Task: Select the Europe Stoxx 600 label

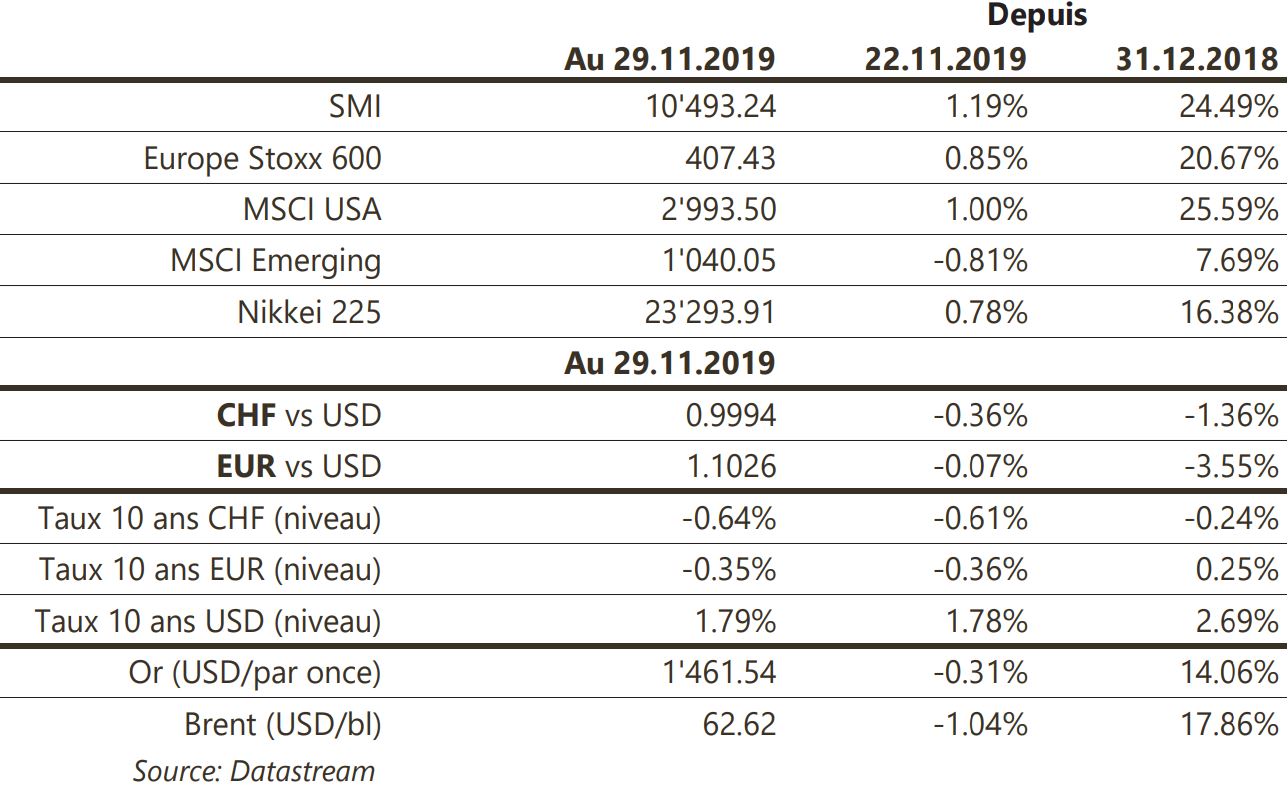Action: 262,158
